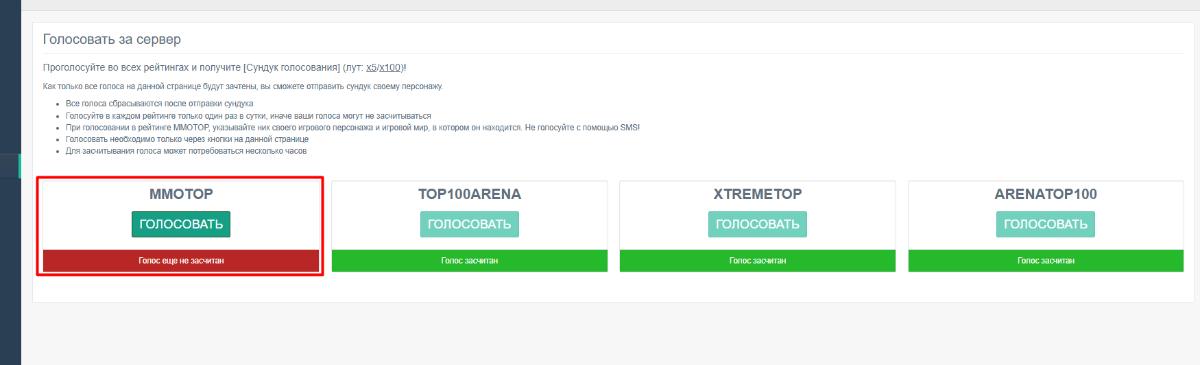1200x365 pixels.
Task: Select the 'Голосовать за сервер' heading
Action: (x=111, y=39)
